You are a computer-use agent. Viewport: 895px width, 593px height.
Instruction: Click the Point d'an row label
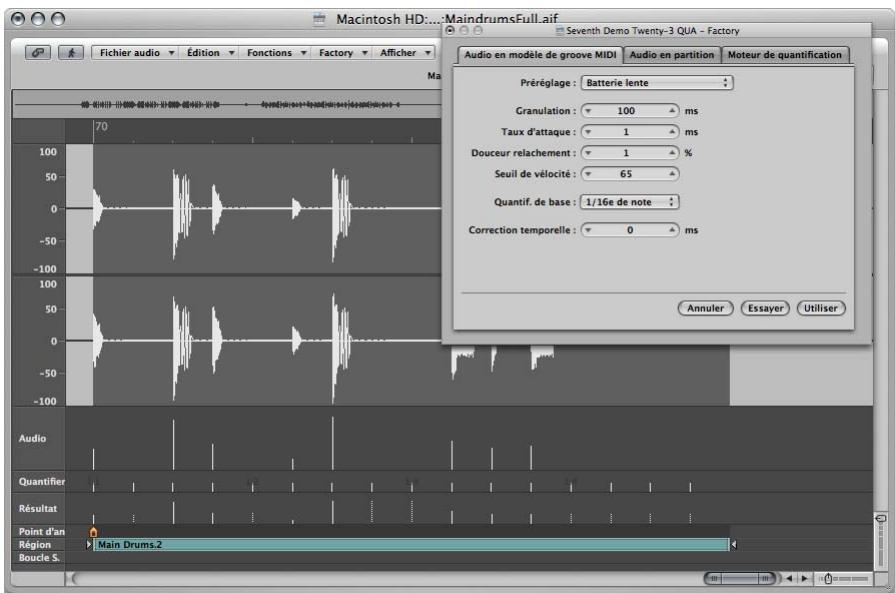42,531
